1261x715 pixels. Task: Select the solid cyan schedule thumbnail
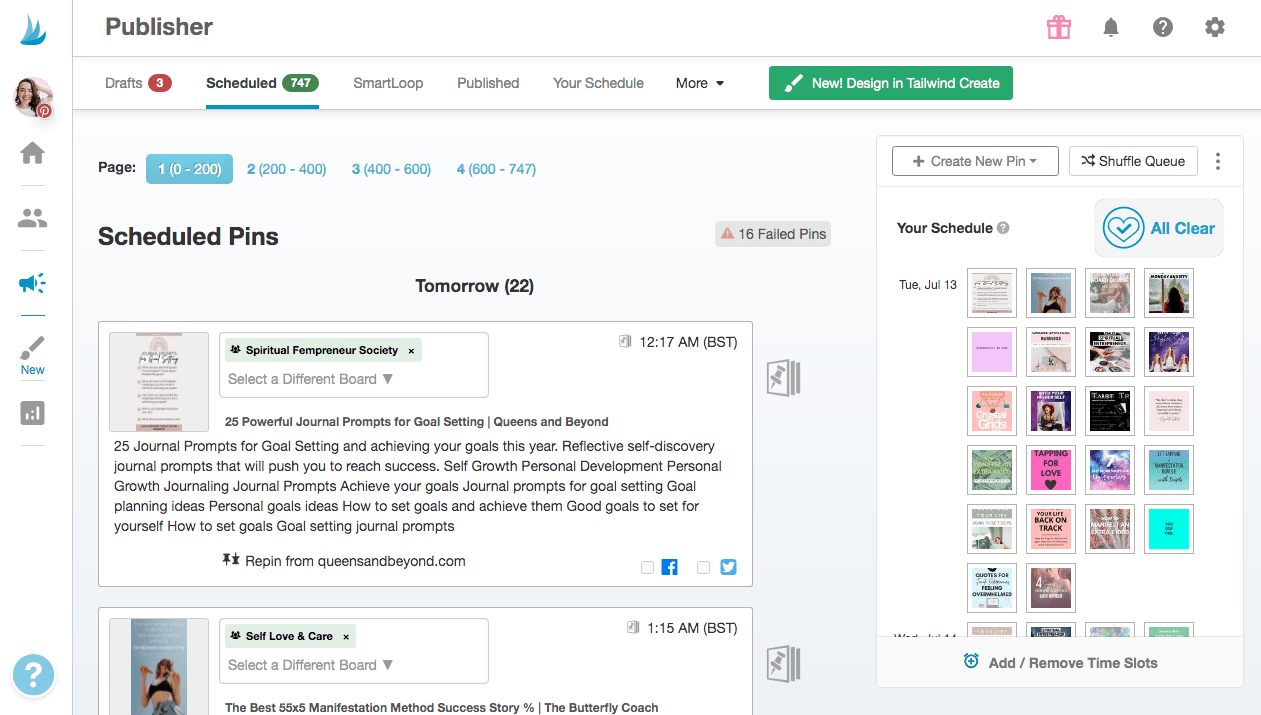click(x=1169, y=529)
